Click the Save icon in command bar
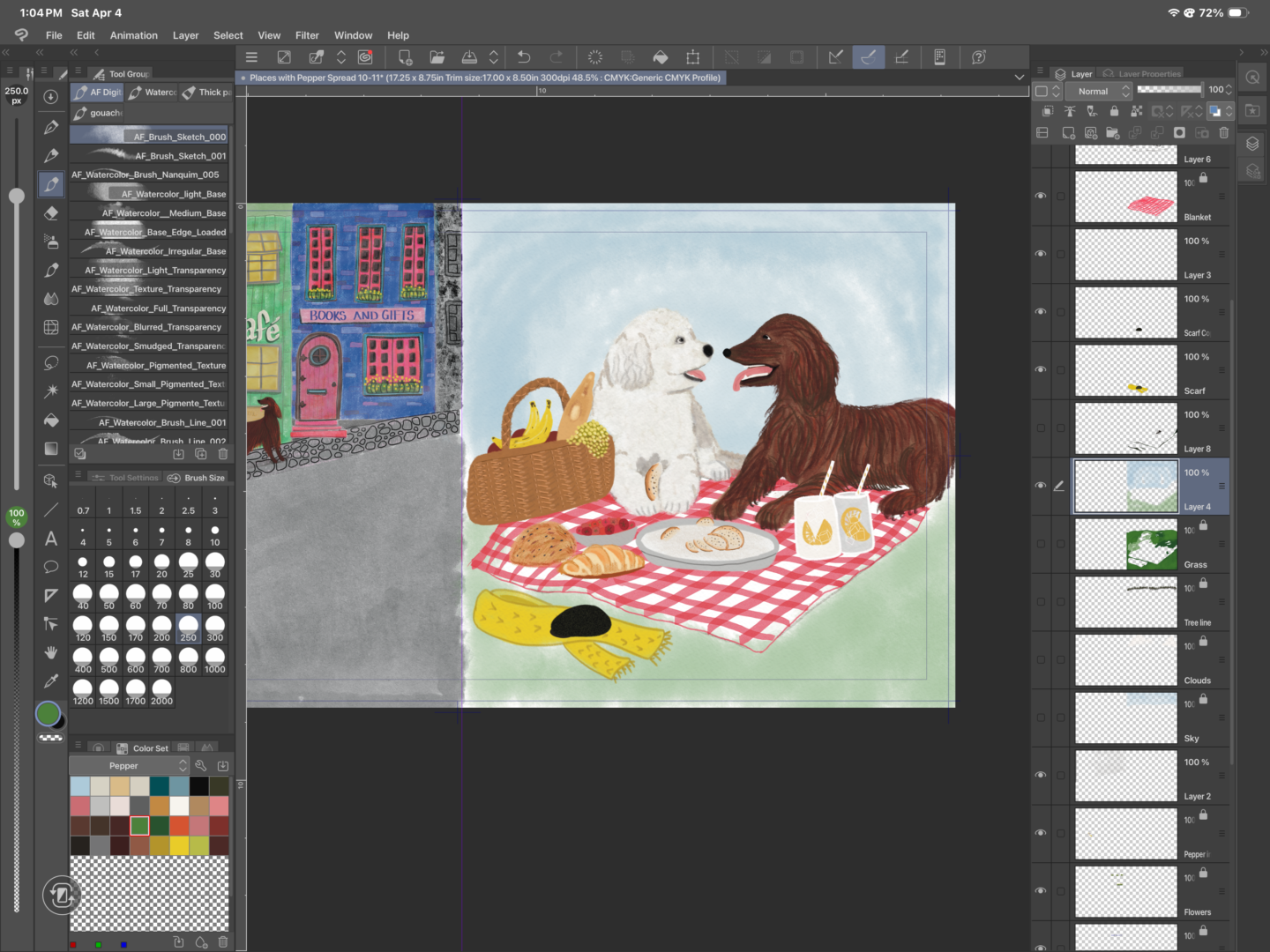1270x952 pixels. tap(469, 57)
